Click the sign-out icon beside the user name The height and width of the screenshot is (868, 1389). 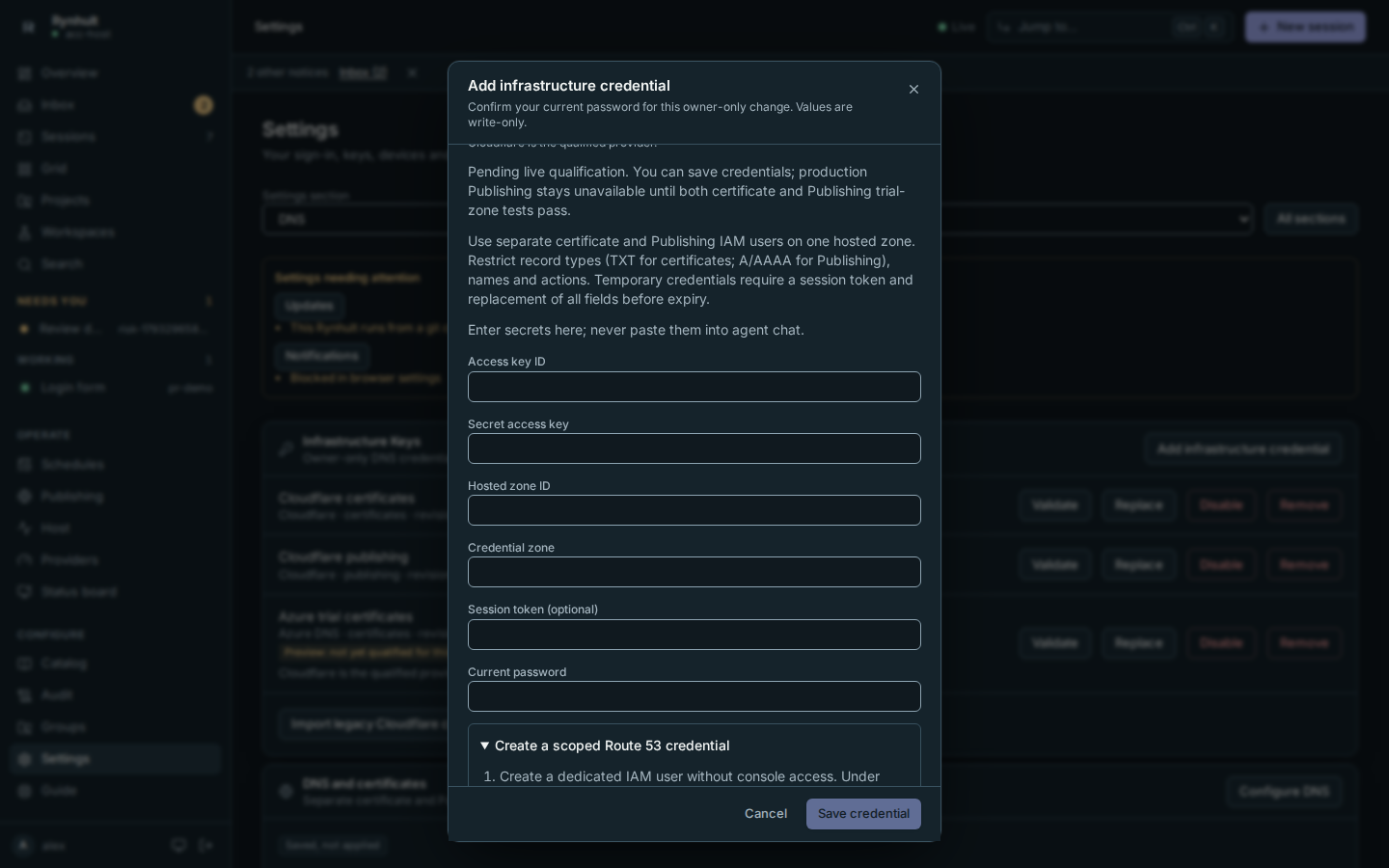(205, 846)
